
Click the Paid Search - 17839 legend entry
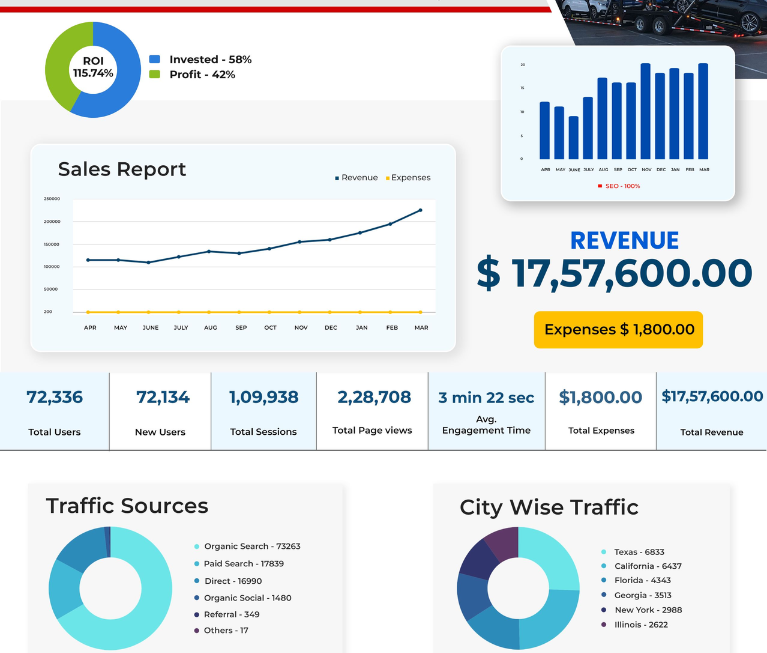coord(239,563)
